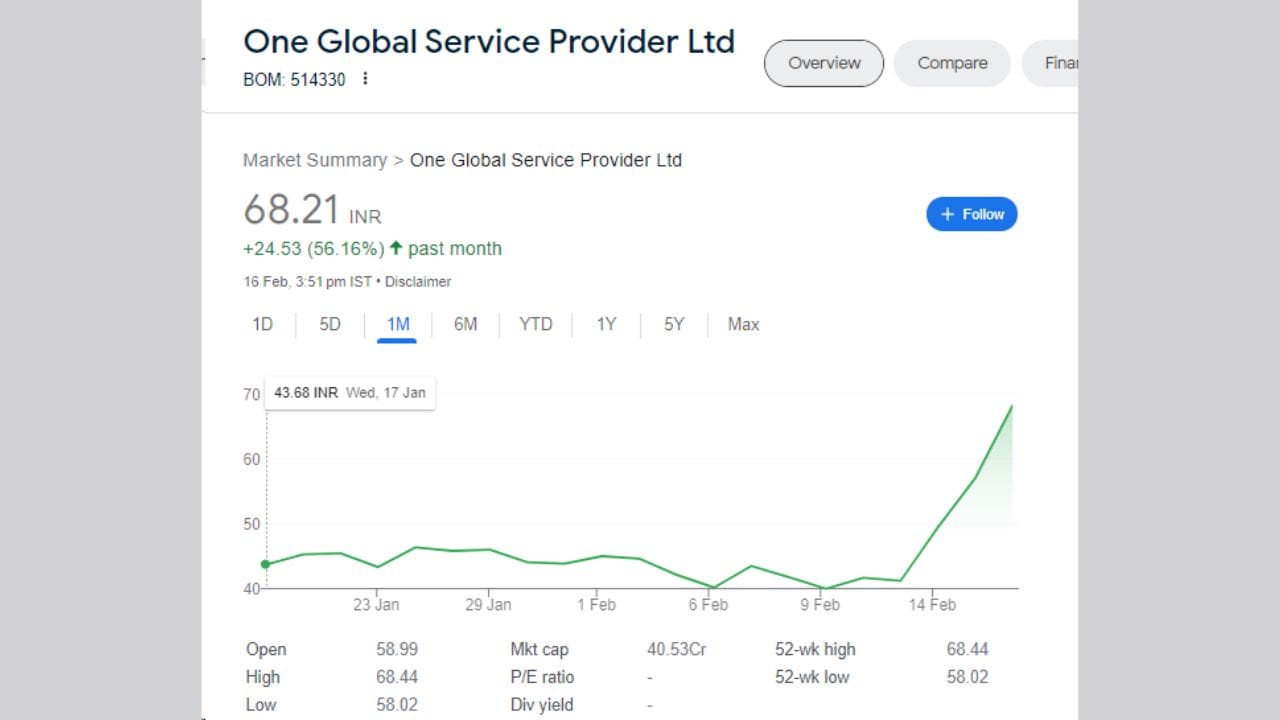
Task: Click the Follow button
Action: point(972,214)
